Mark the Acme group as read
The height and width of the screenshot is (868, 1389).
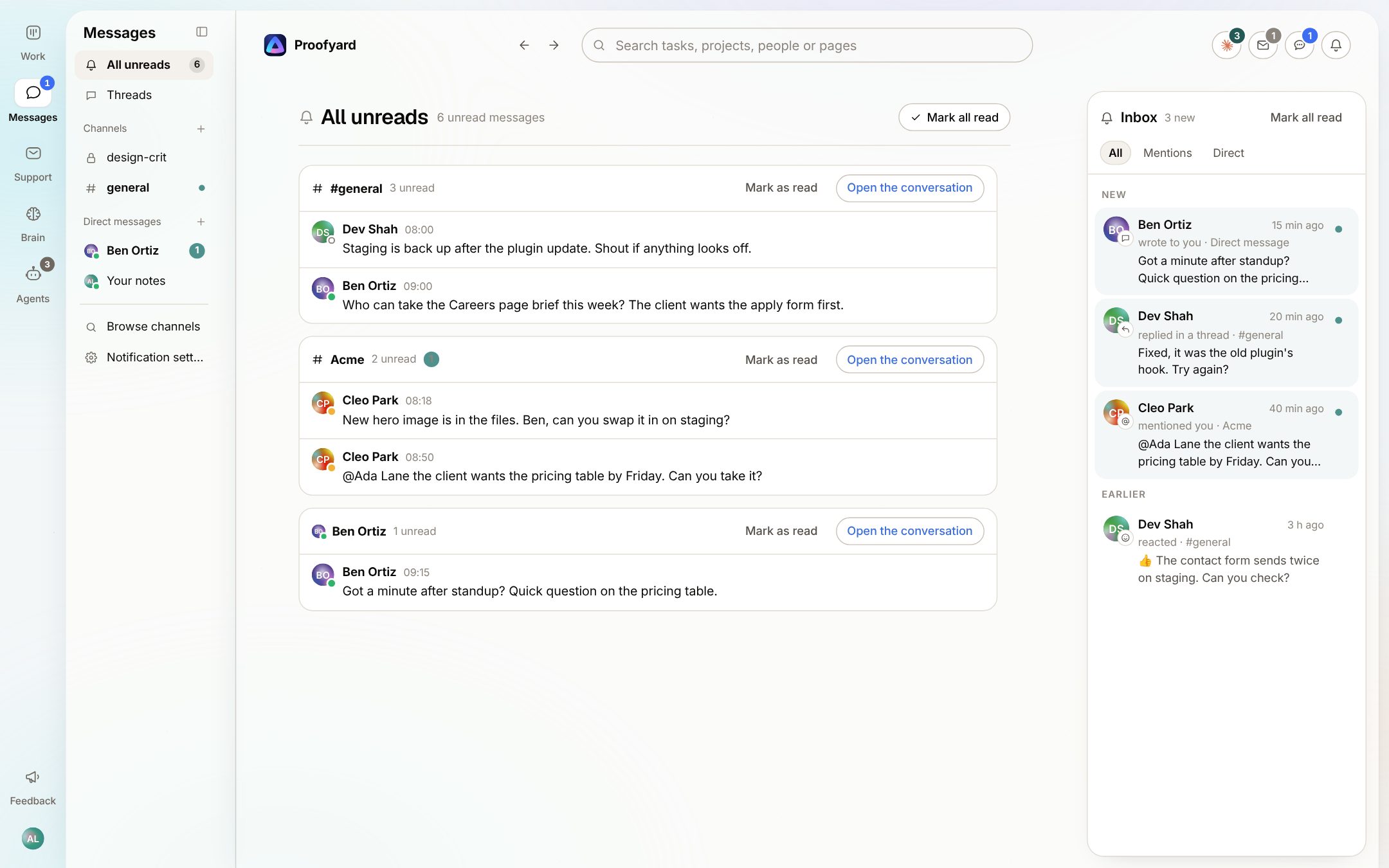coord(781,360)
